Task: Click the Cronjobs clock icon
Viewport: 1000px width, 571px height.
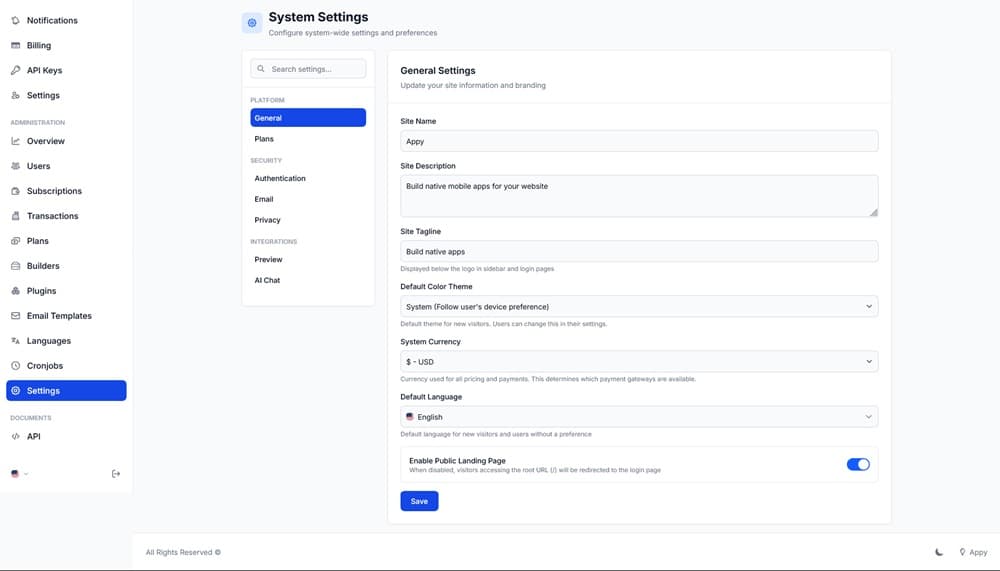Action: pyautogui.click(x=15, y=366)
